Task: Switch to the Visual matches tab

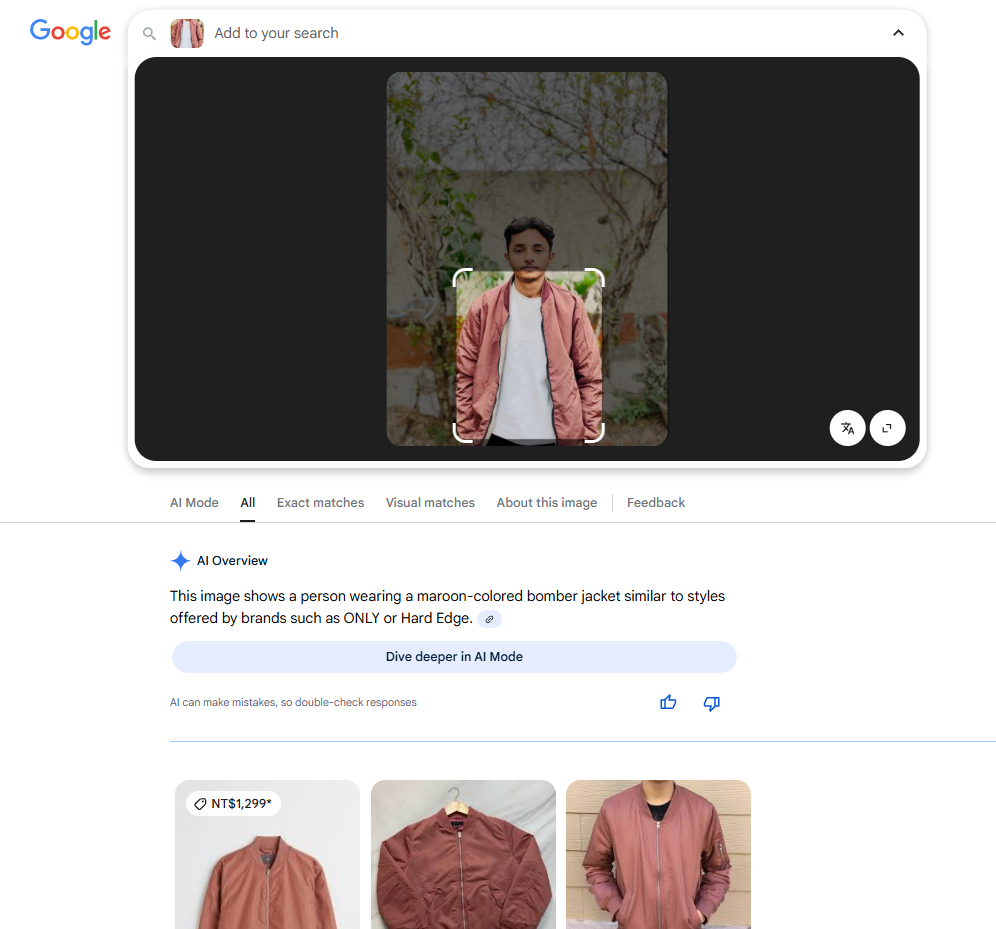Action: [430, 502]
